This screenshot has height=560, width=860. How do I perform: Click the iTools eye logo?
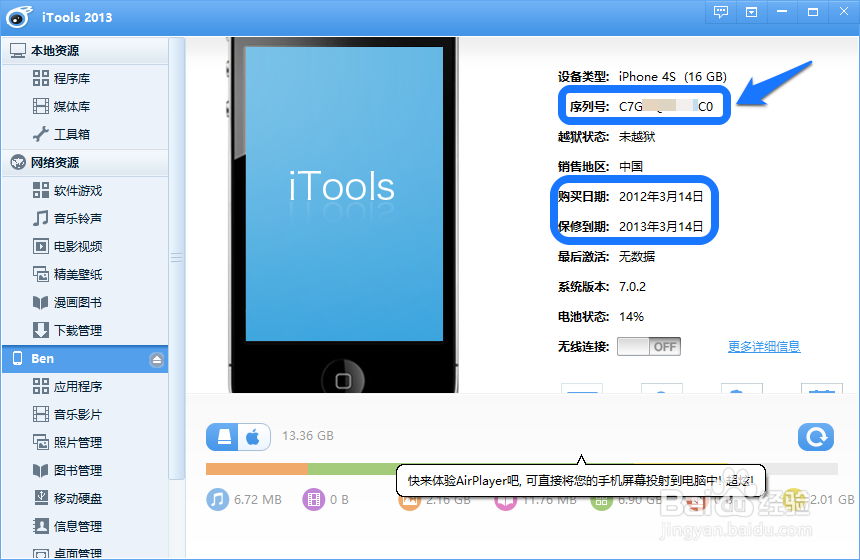20,17
